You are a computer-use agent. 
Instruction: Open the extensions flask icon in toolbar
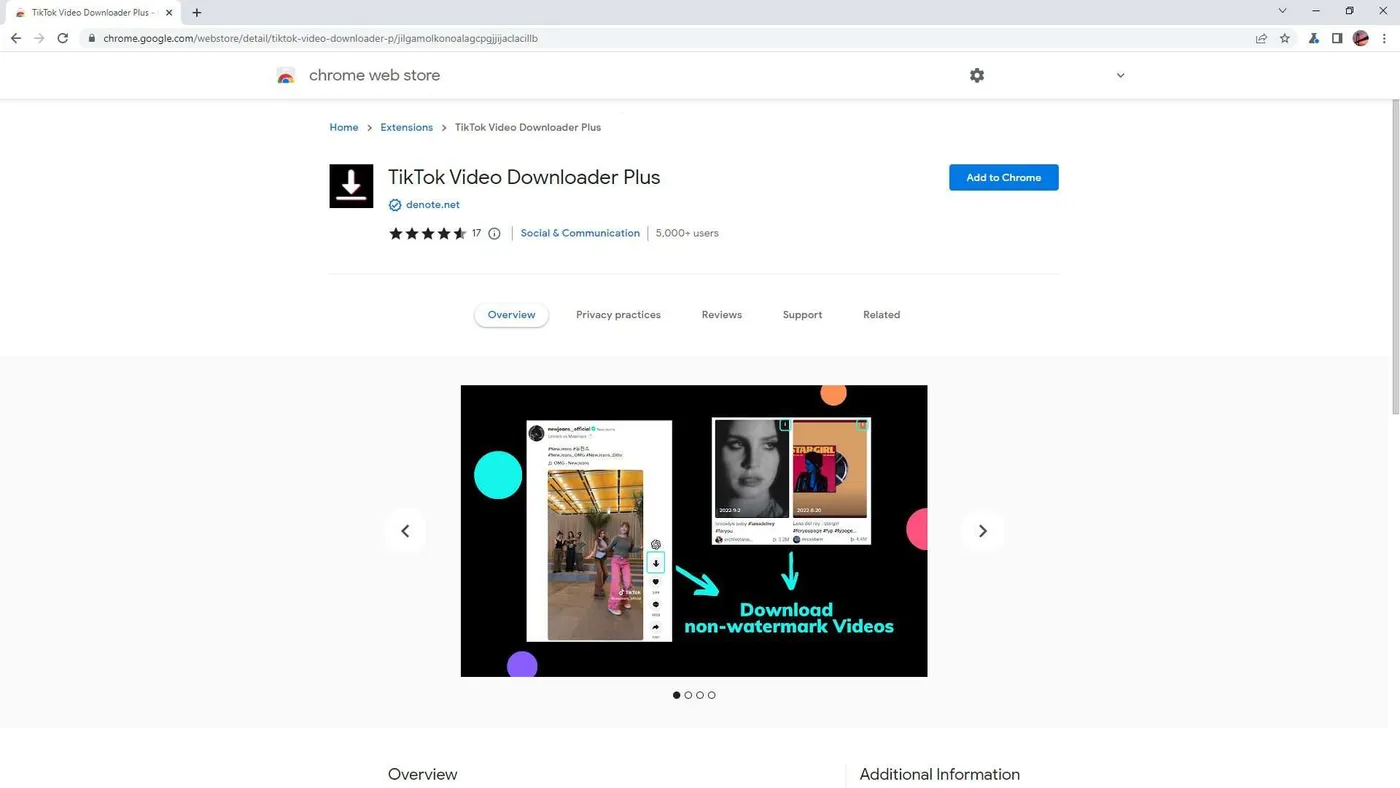tap(1314, 38)
